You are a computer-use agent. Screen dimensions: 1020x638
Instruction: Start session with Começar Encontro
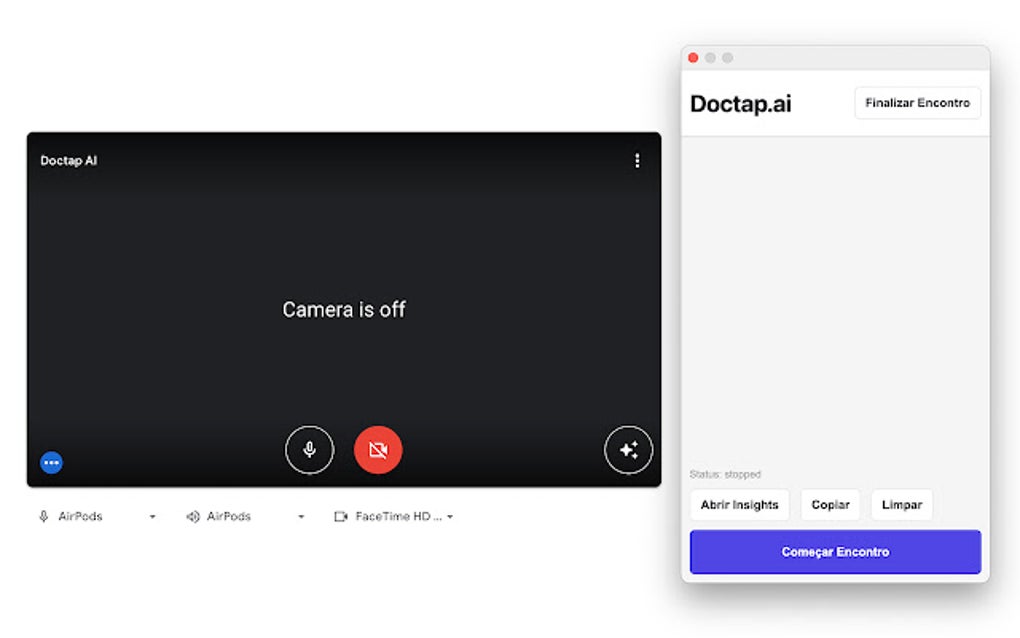click(x=835, y=552)
